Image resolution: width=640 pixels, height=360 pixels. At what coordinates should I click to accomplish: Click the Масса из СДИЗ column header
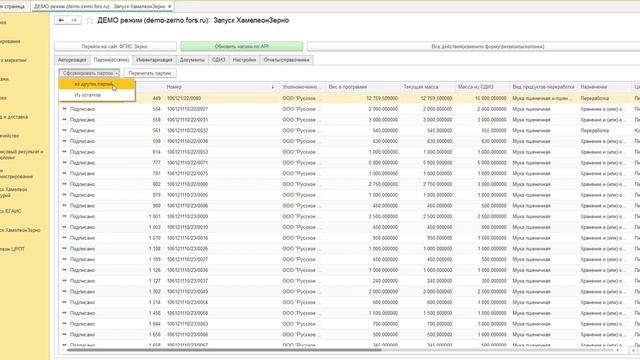click(x=482, y=87)
